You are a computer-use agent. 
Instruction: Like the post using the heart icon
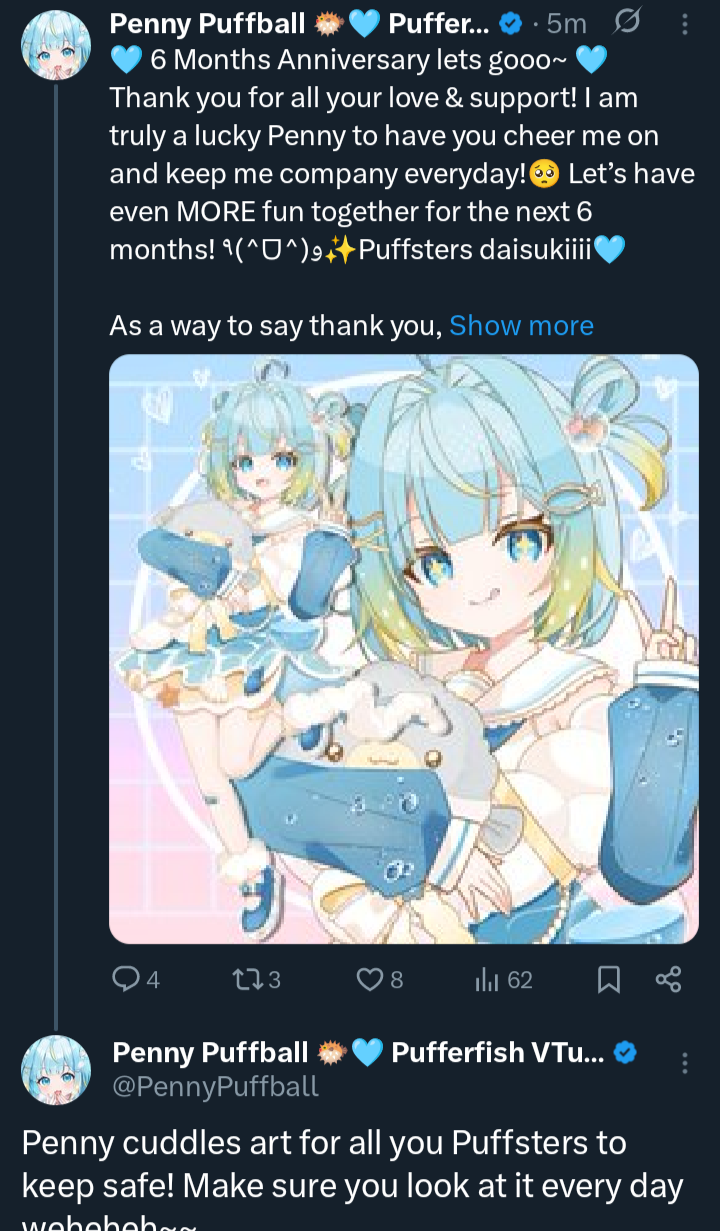pos(380,979)
